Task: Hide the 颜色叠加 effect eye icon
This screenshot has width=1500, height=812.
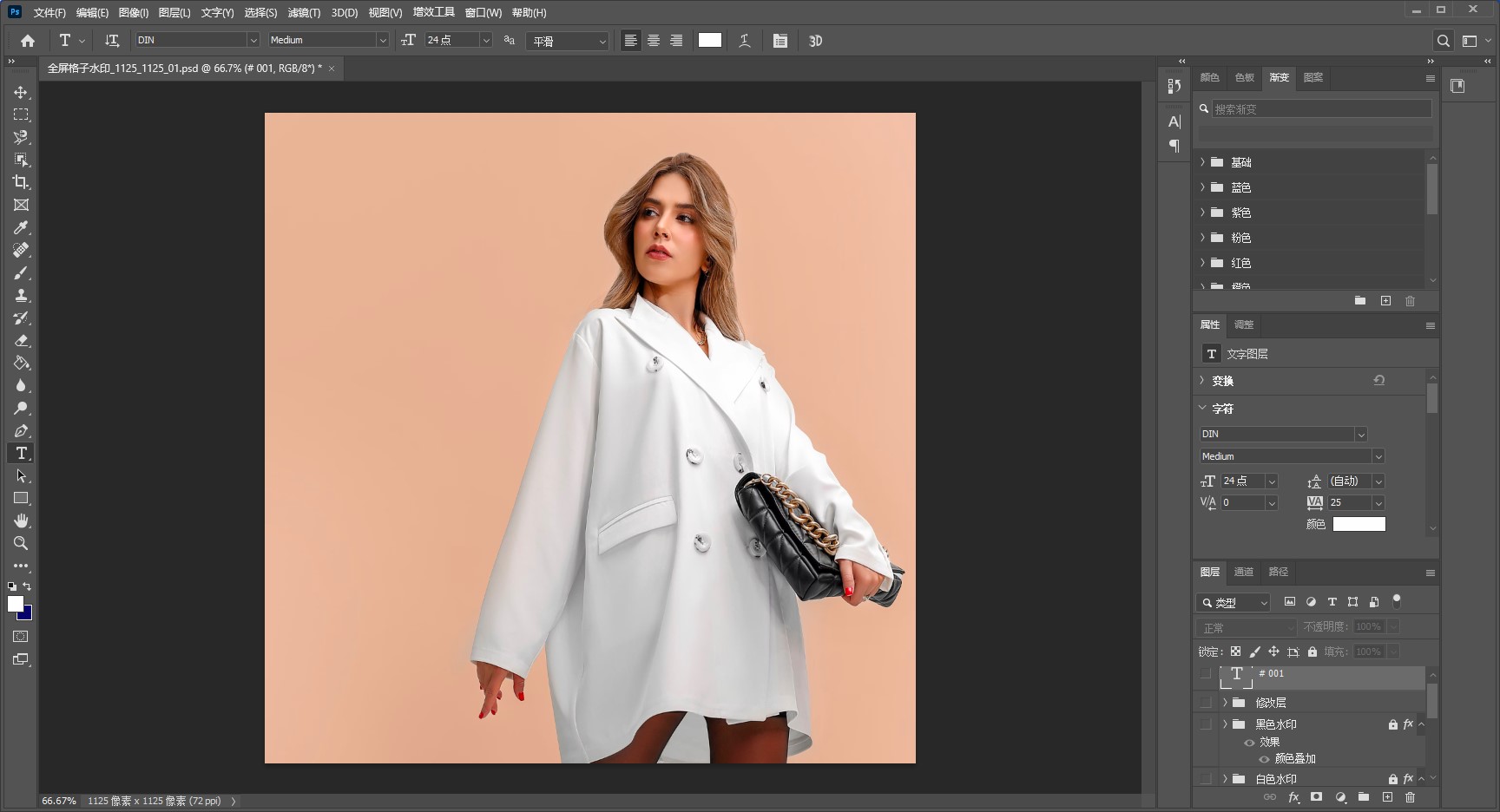Action: click(1264, 759)
